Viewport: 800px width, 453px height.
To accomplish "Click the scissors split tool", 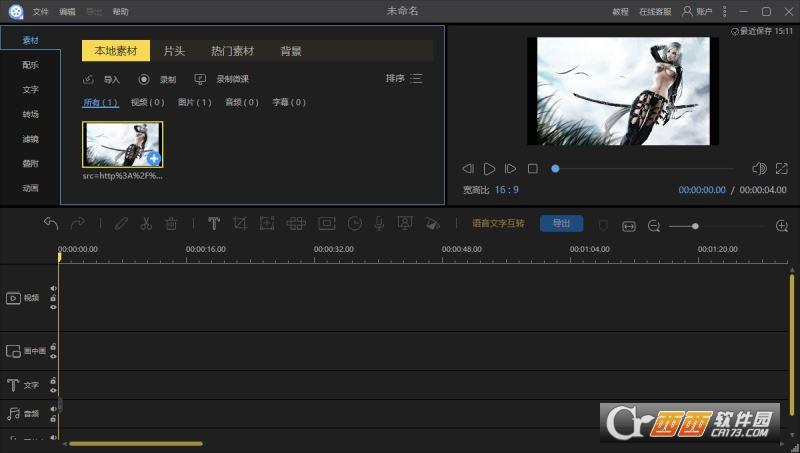I will [146, 223].
